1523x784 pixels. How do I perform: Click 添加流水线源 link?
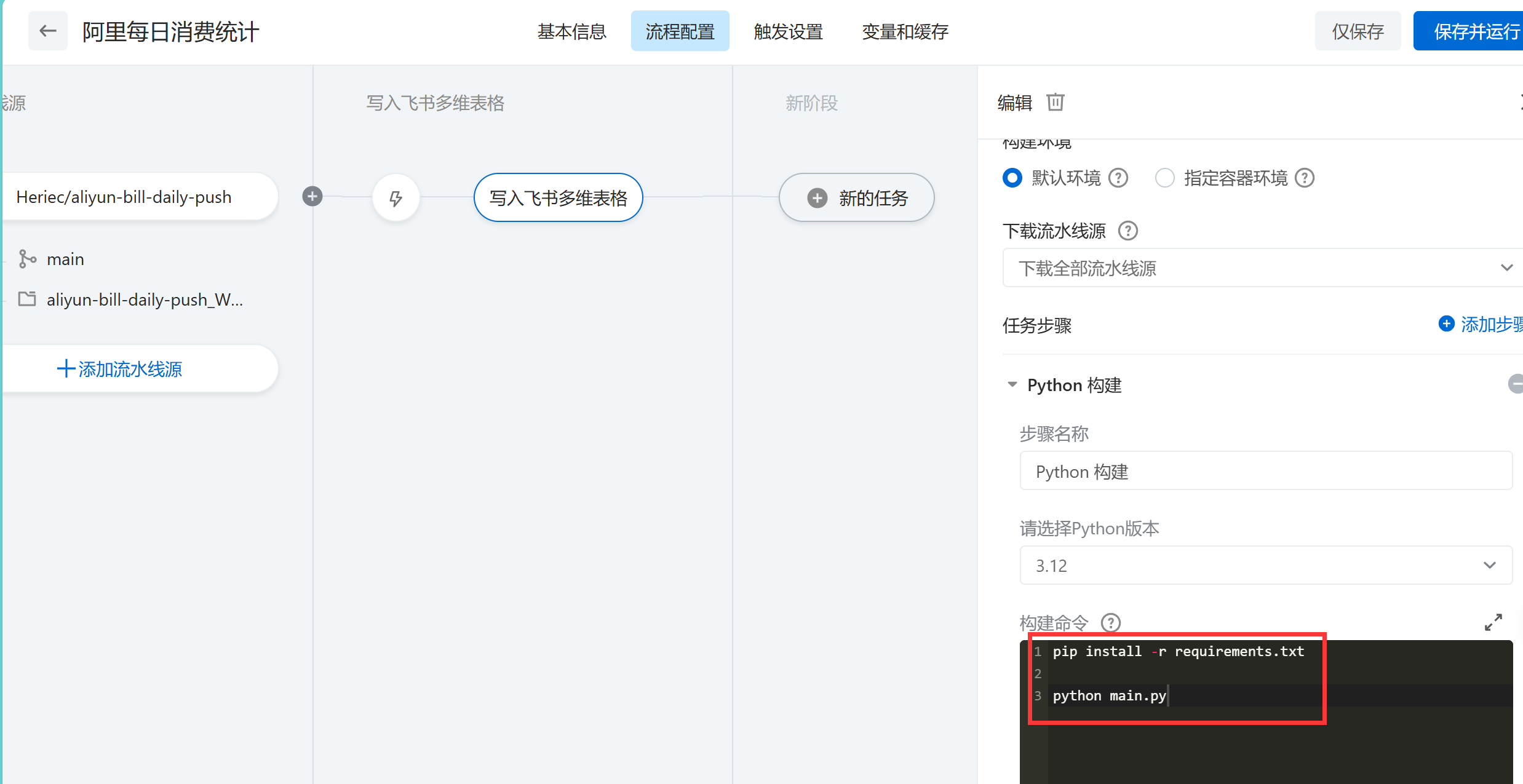(120, 369)
